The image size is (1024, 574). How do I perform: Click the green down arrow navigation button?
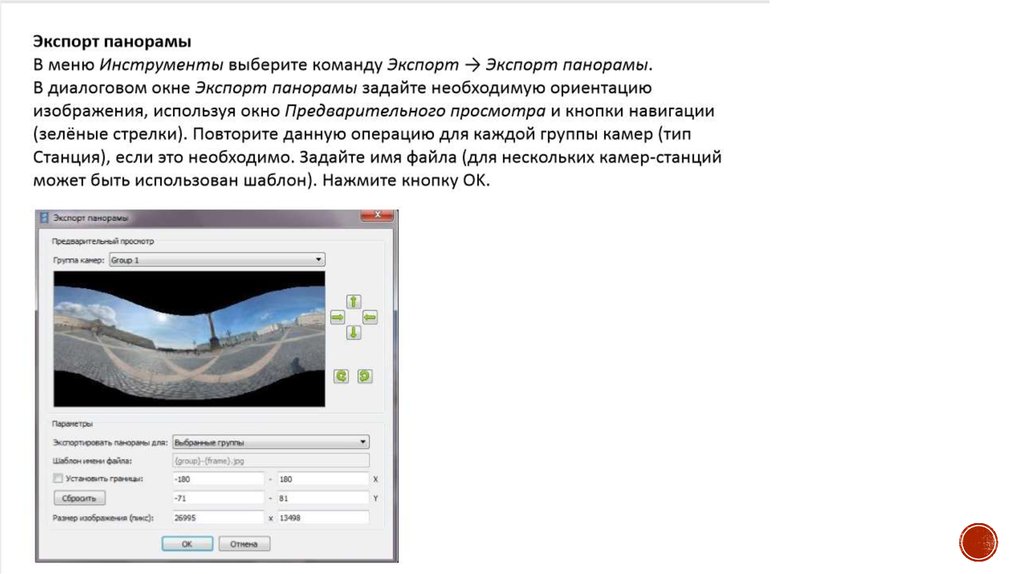352,333
